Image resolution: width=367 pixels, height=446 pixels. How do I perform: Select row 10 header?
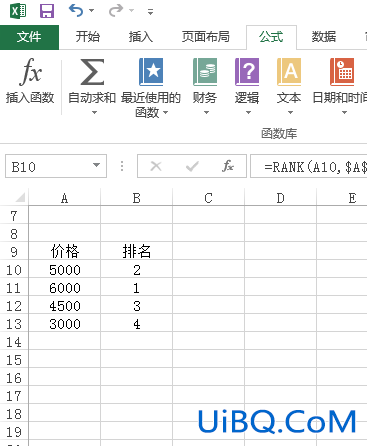(14, 270)
